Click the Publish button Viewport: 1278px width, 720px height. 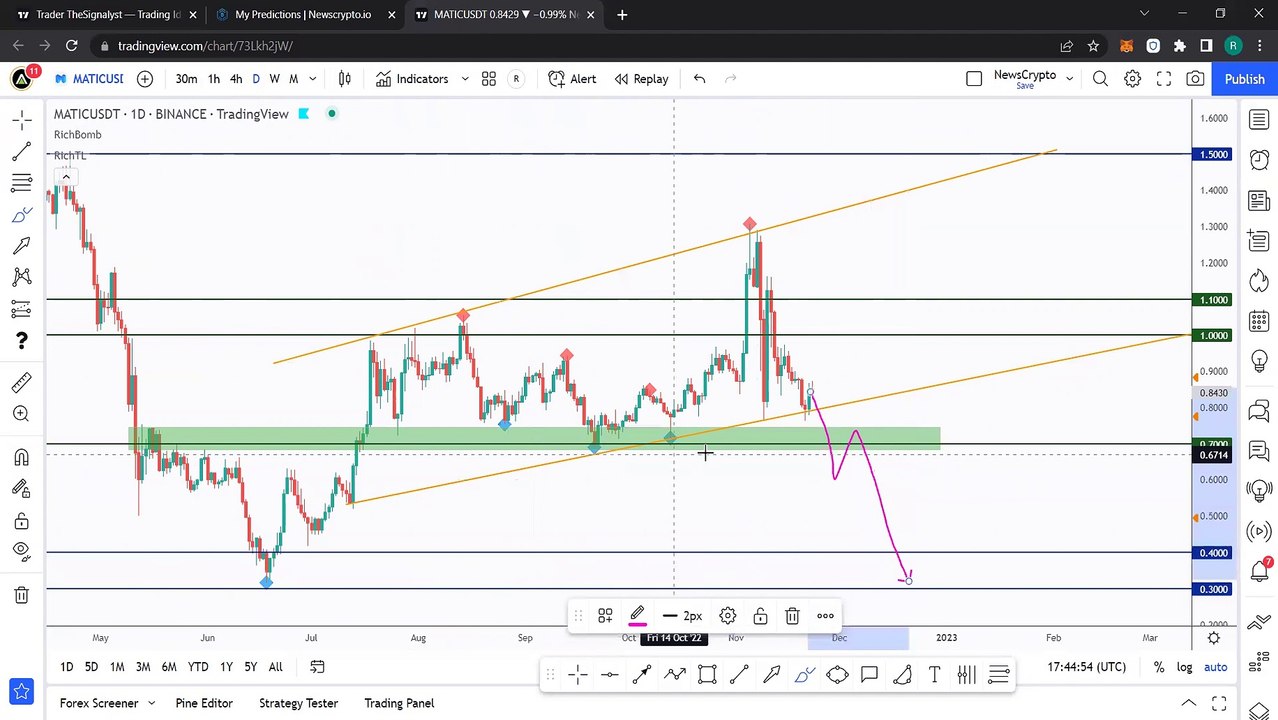coord(1244,79)
